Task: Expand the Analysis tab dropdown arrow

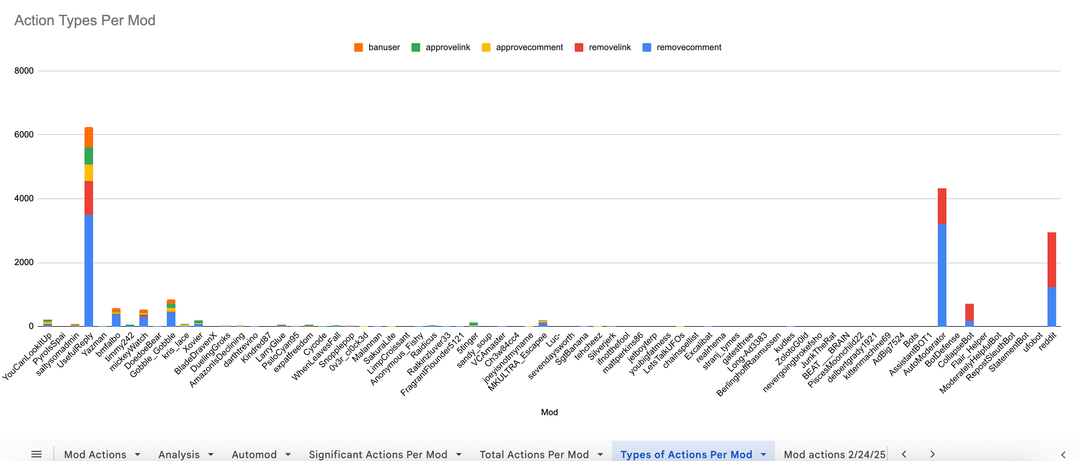Action: tap(210, 455)
